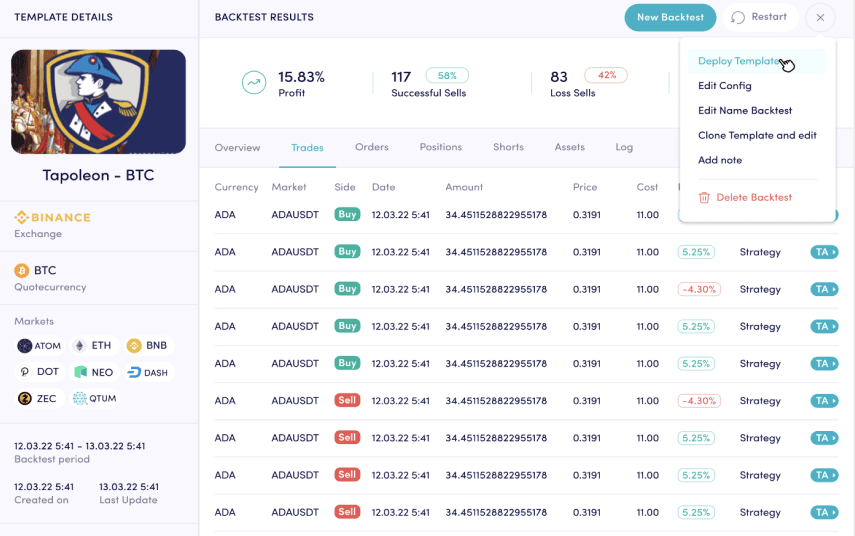Click the BTC quote currency coin icon
This screenshot has height=536, width=855.
[x=21, y=270]
